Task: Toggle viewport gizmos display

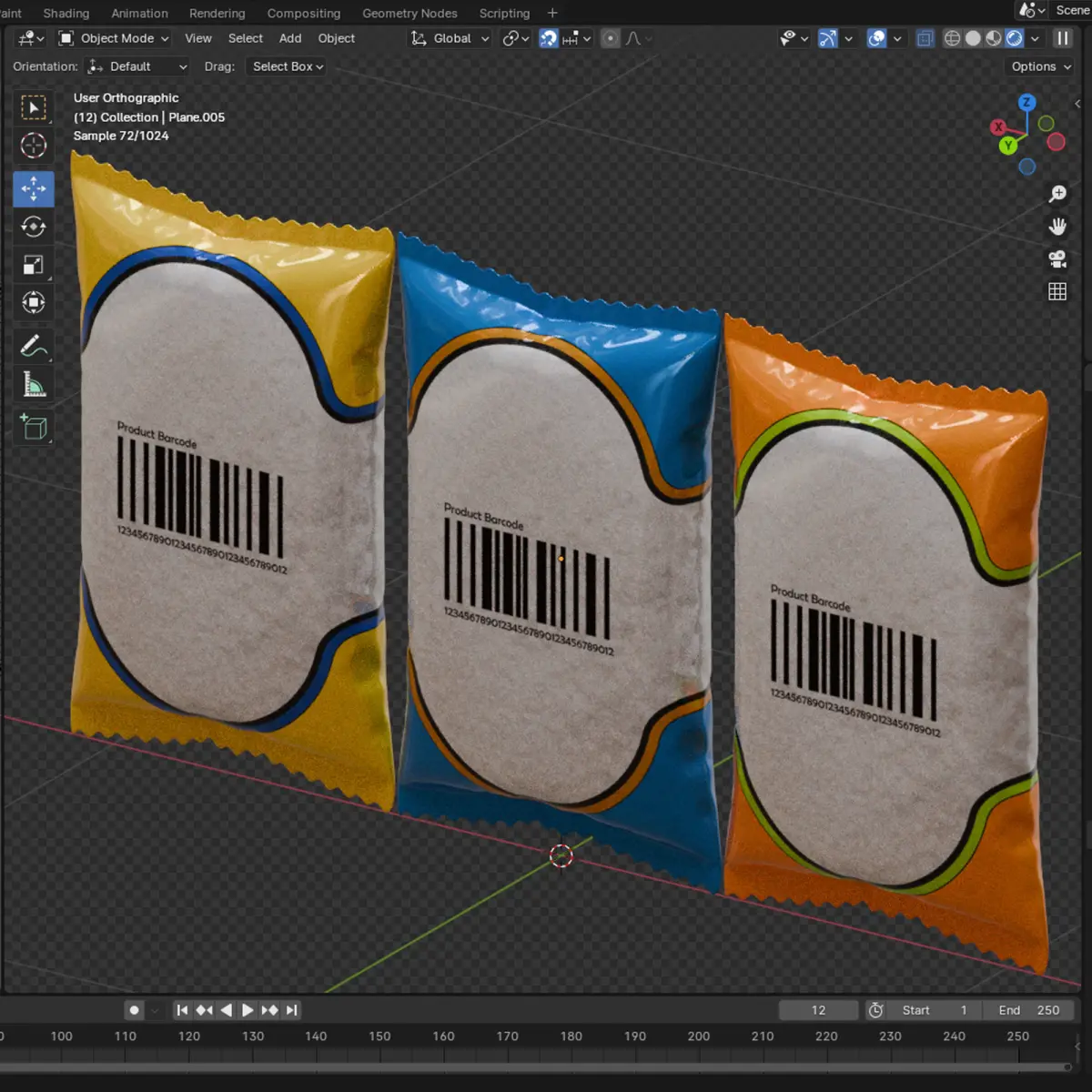Action: pos(827,38)
